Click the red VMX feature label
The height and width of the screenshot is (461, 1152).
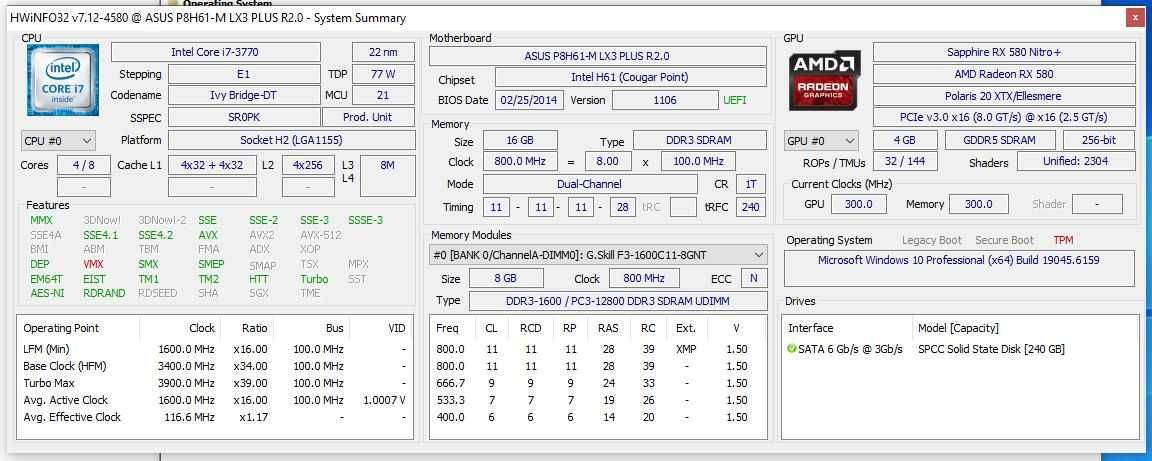pyautogui.click(x=93, y=264)
